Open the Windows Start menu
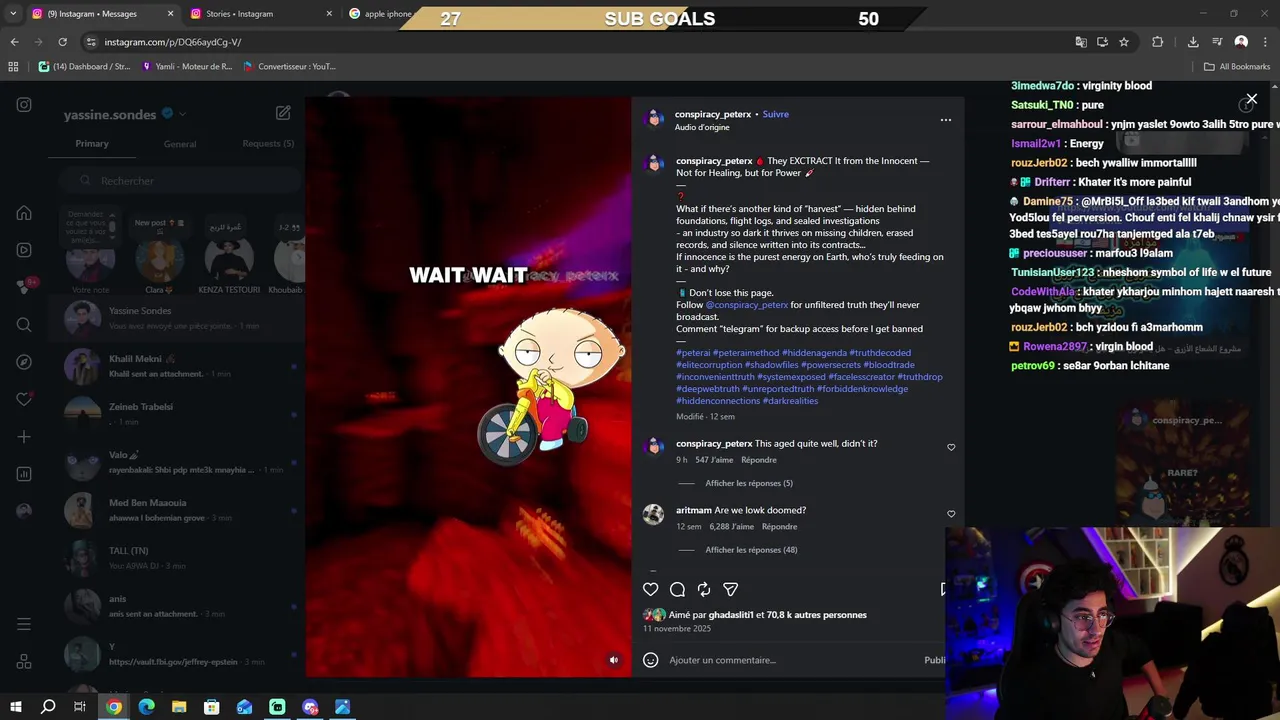Screen dimensions: 1280x720 15,707
